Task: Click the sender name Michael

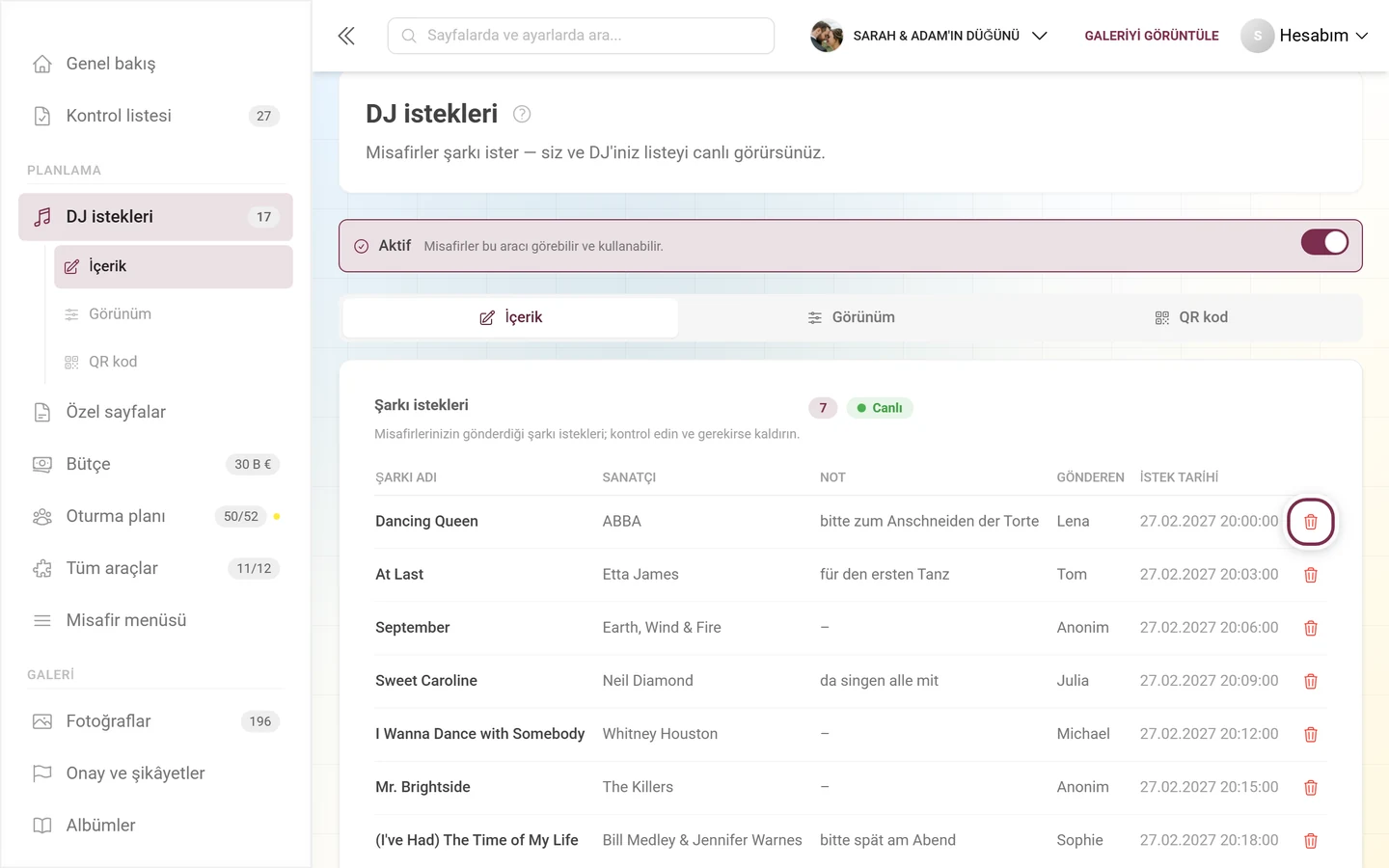Action: [1083, 734]
